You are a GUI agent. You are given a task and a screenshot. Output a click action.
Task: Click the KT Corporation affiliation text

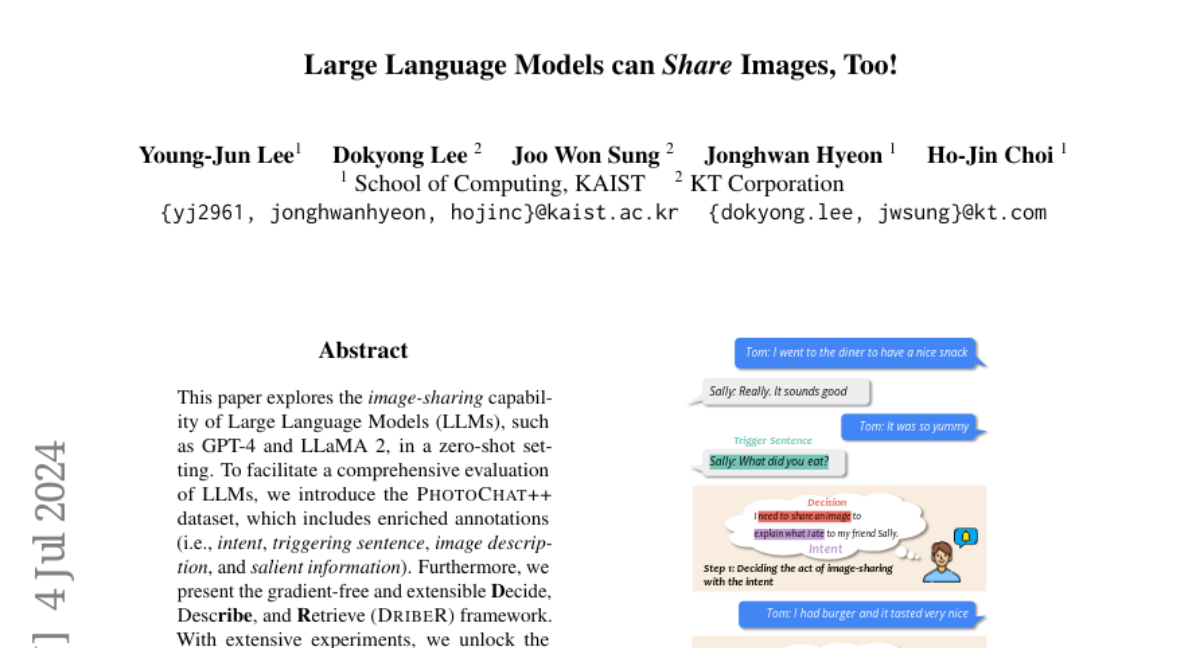tap(766, 184)
